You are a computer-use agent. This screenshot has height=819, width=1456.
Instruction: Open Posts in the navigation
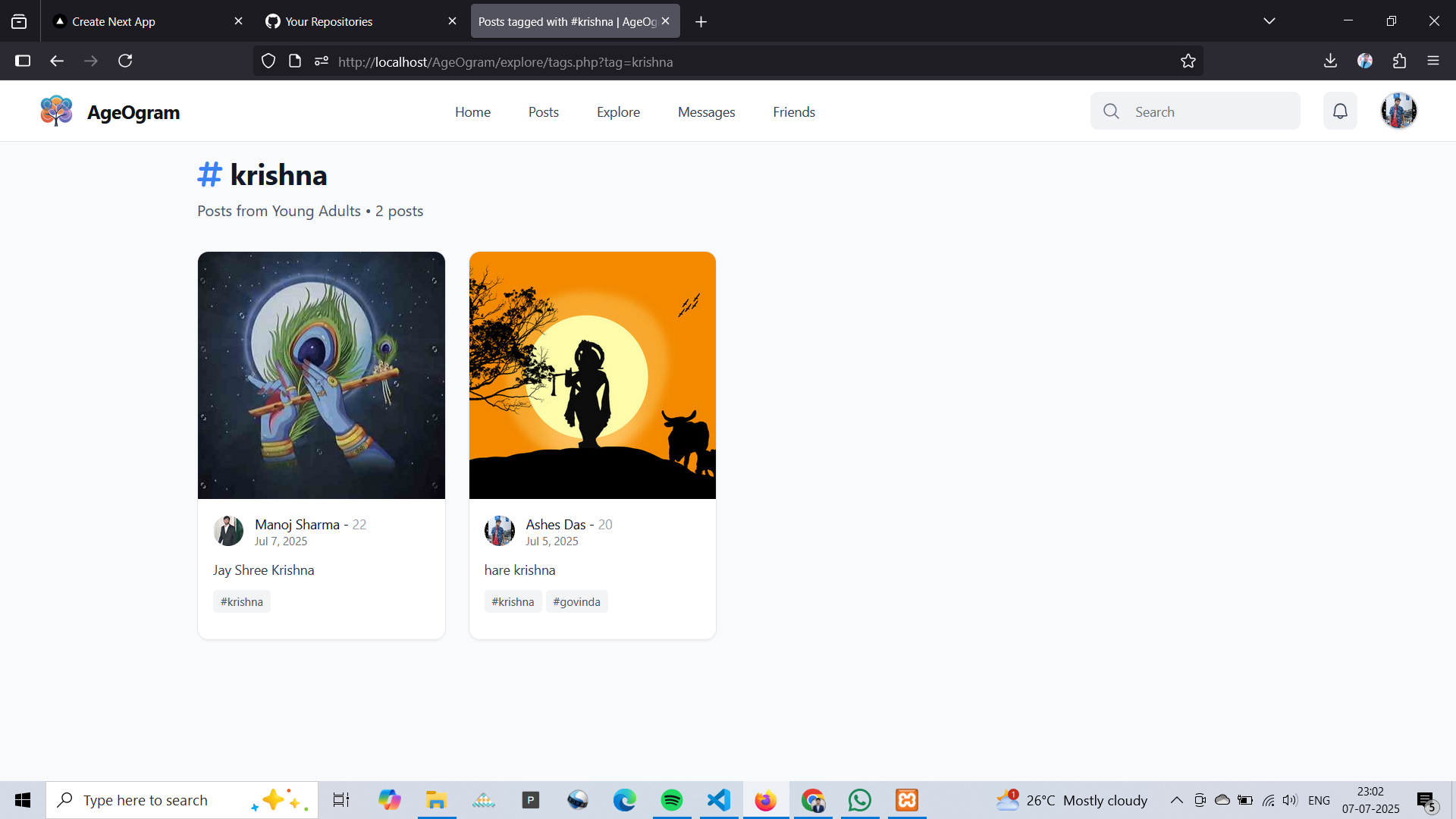543,111
